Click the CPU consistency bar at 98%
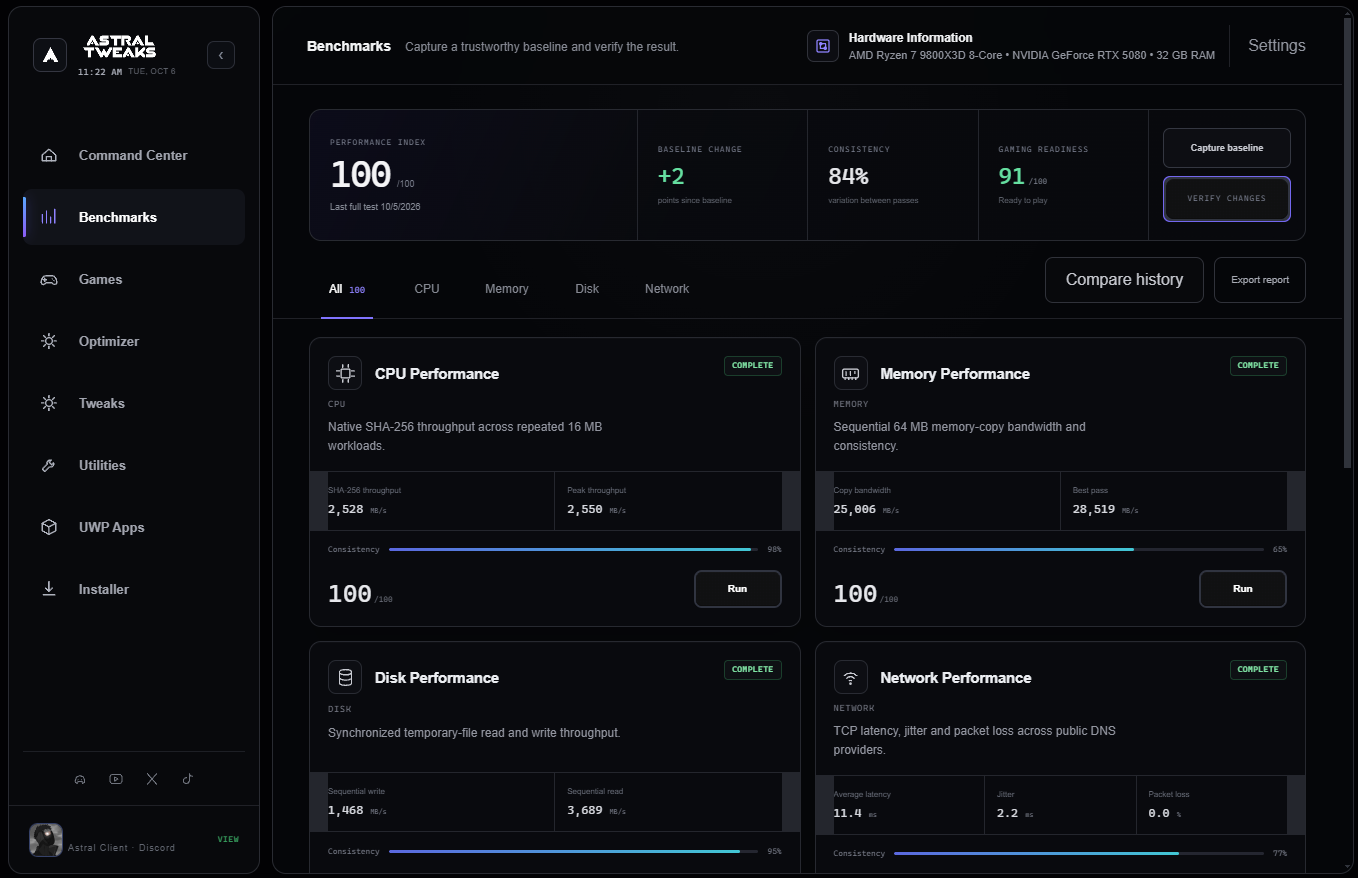The width and height of the screenshot is (1358, 878). (x=573, y=549)
